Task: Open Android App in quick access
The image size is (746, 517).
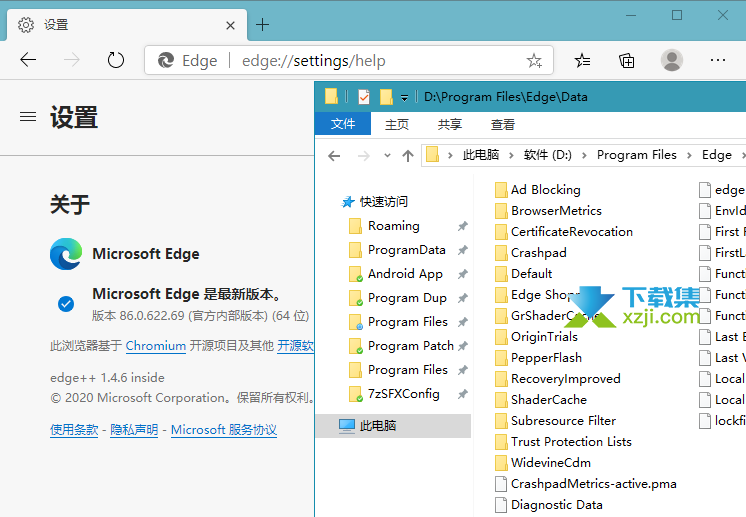Action: 396,274
